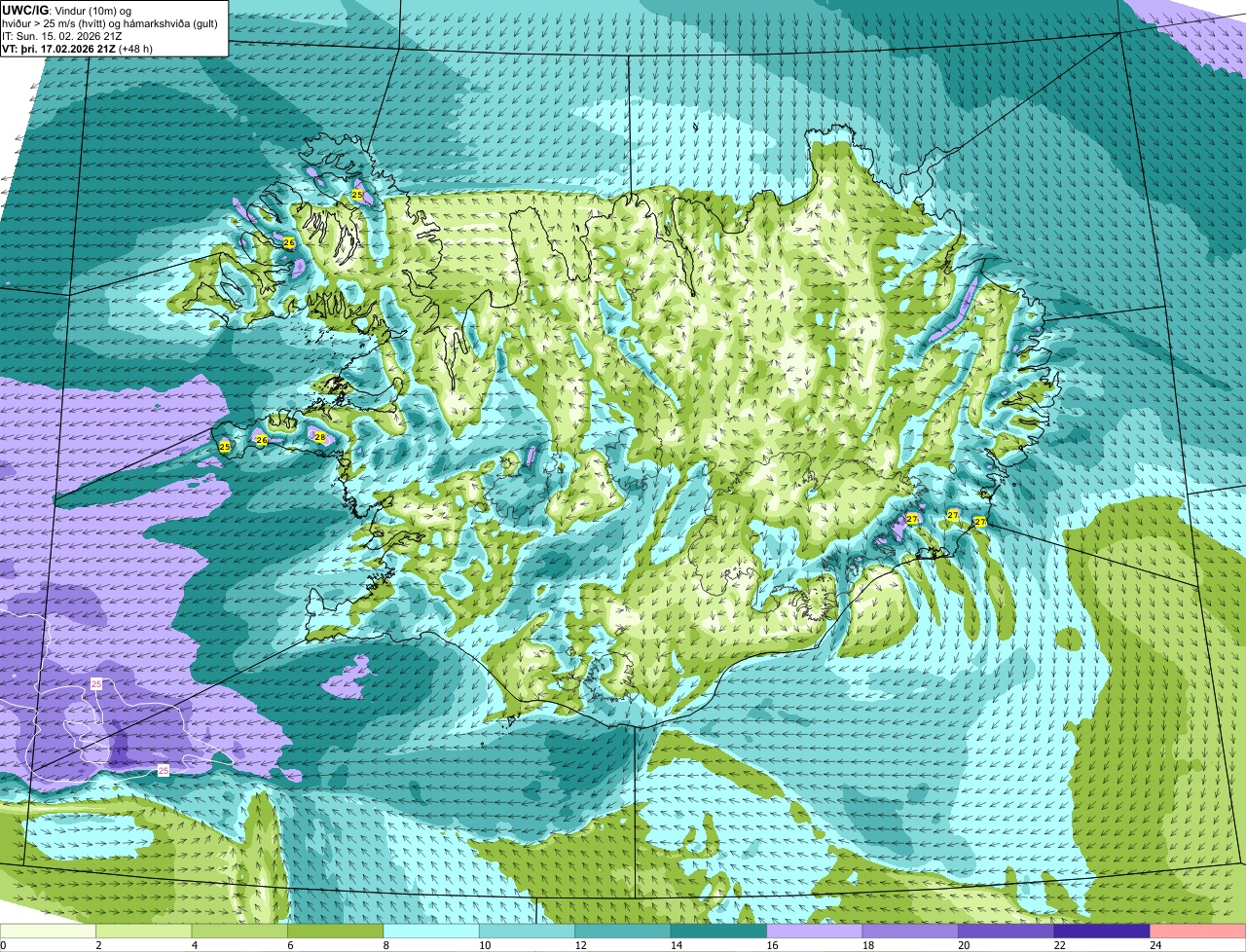The width and height of the screenshot is (1246, 952).
Task: Click the initial time 'IT: Sun. 15. 02. 2026 21Z'
Action: [x=62, y=36]
